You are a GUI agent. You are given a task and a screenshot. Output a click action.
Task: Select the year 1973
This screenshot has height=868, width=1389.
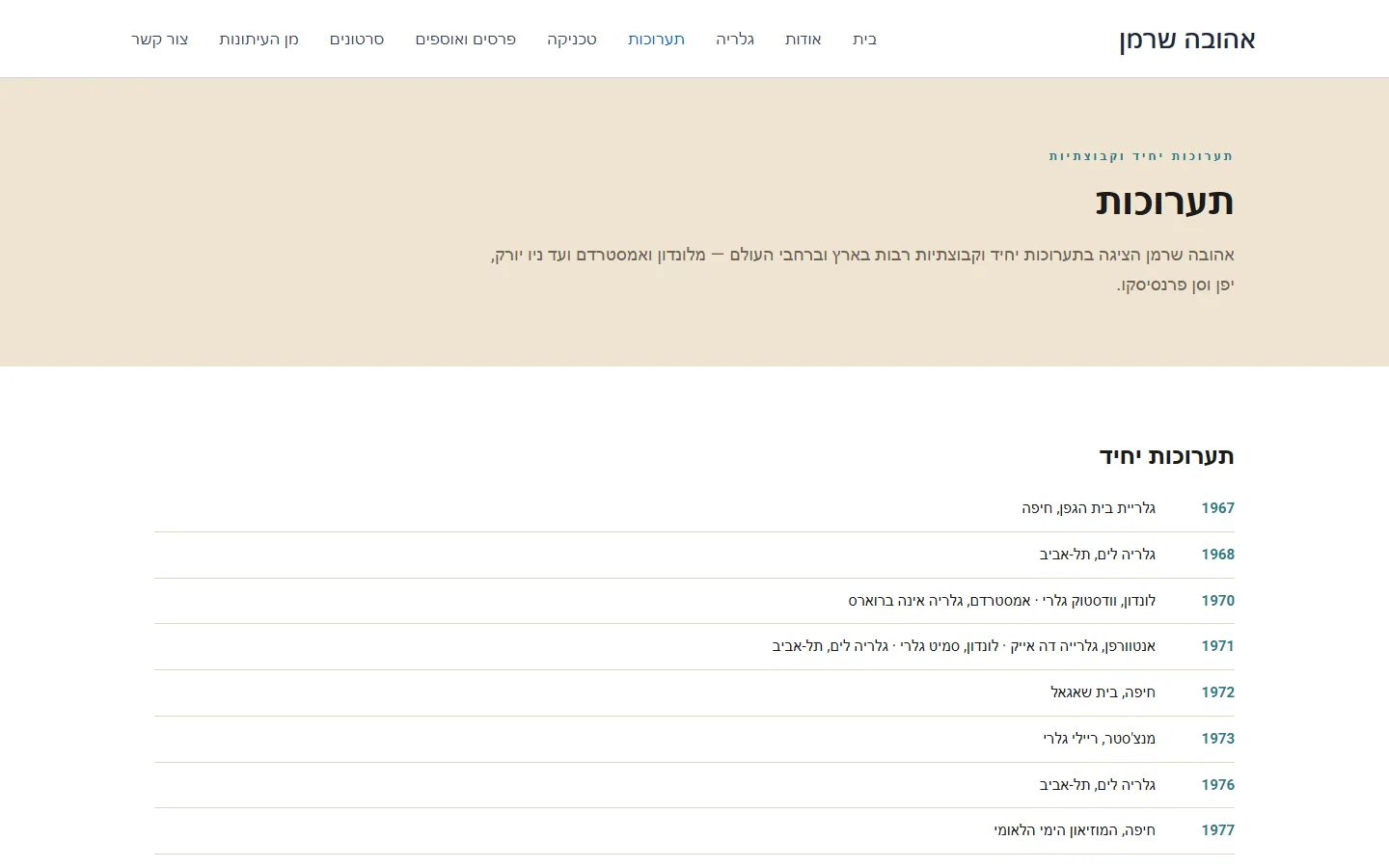click(x=1217, y=739)
